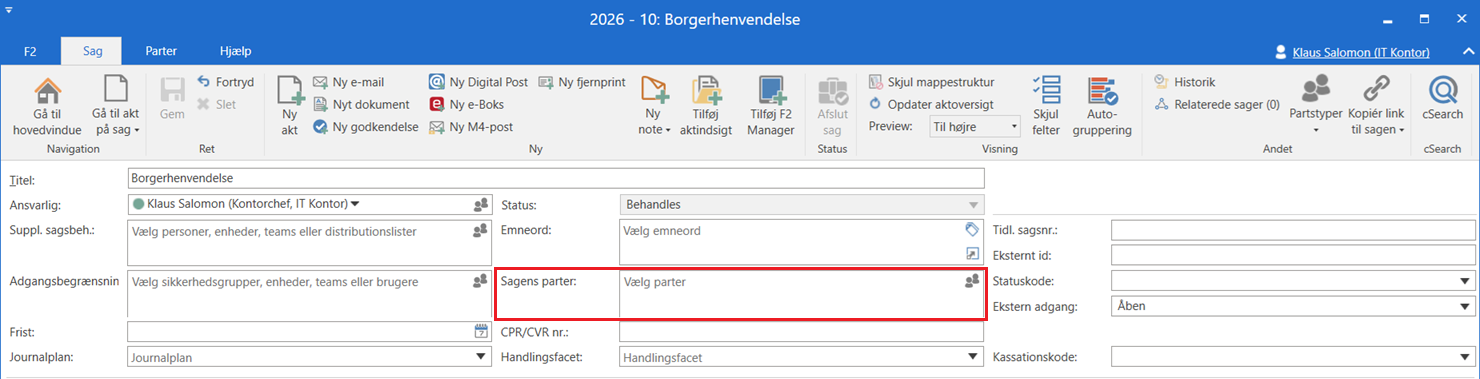The height and width of the screenshot is (379, 1480).
Task: Create Ny e-mail
Action: 348,82
